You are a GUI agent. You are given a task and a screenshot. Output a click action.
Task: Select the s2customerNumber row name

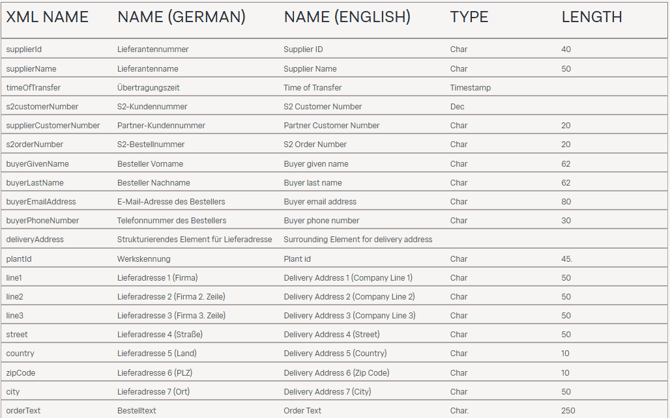(x=42, y=107)
